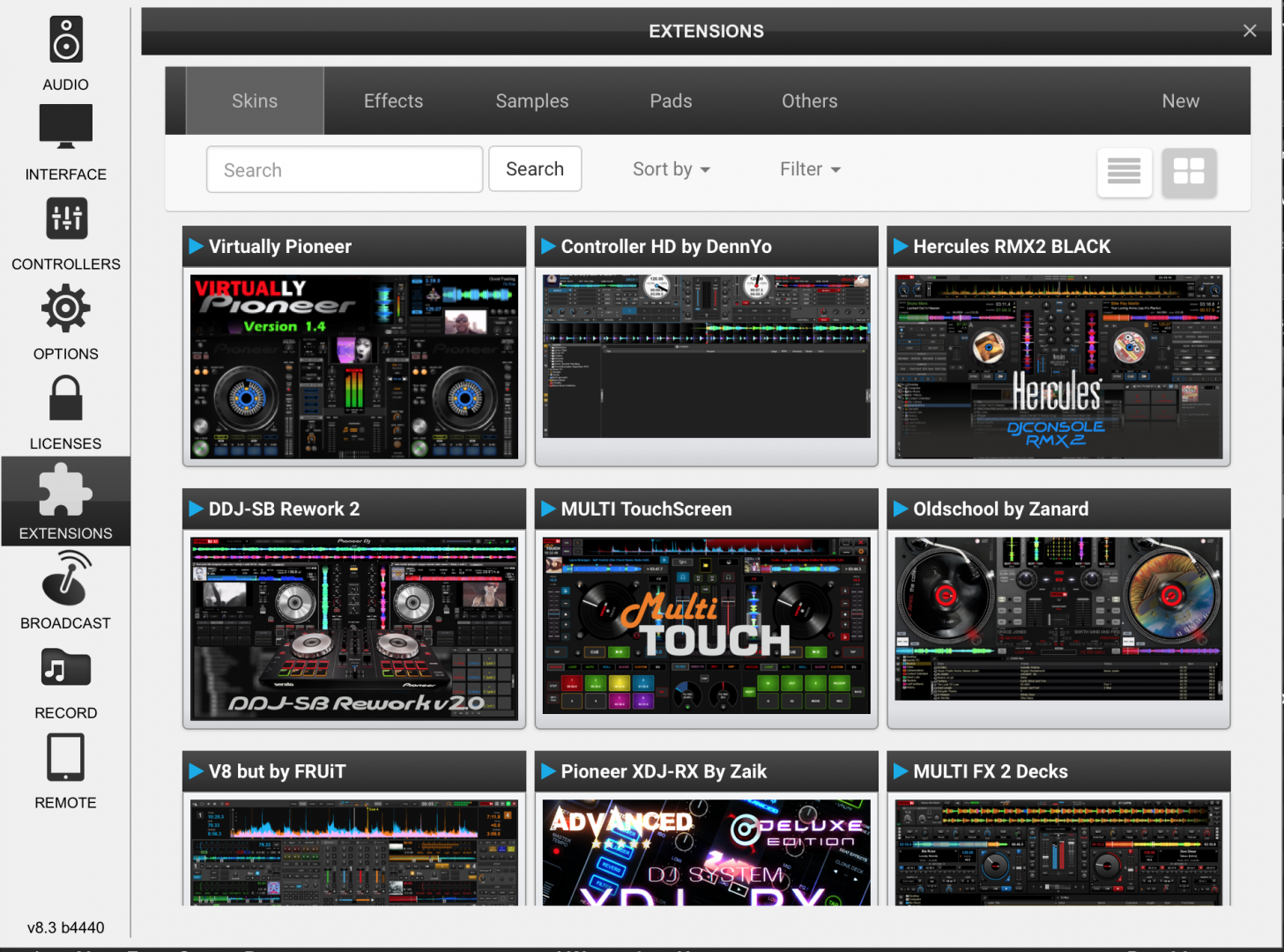Click Oldschool by Zanard arrow icon
The height and width of the screenshot is (952, 1284).
(x=901, y=509)
